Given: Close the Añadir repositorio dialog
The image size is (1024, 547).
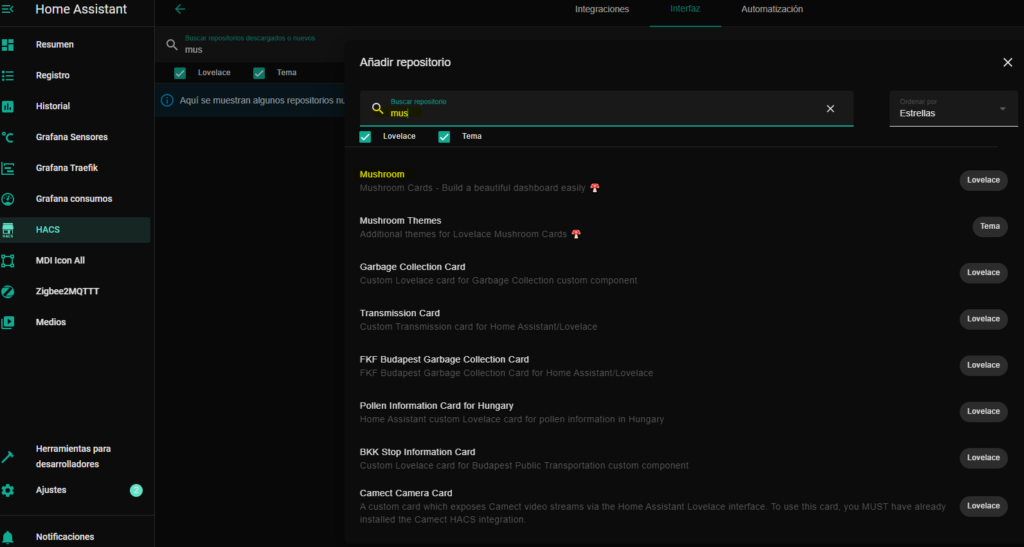Looking at the screenshot, I should pos(1008,62).
